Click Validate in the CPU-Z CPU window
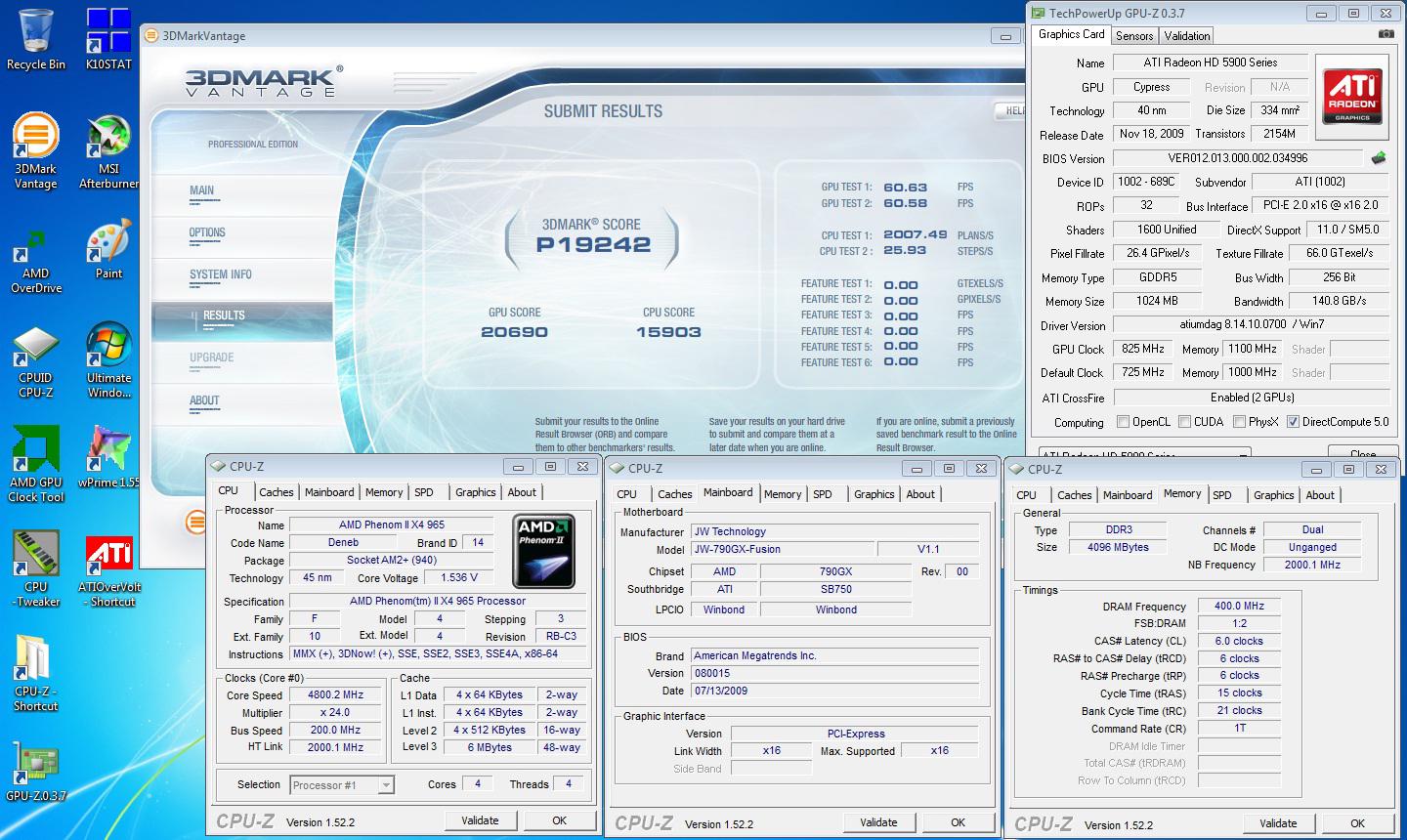 tap(480, 820)
